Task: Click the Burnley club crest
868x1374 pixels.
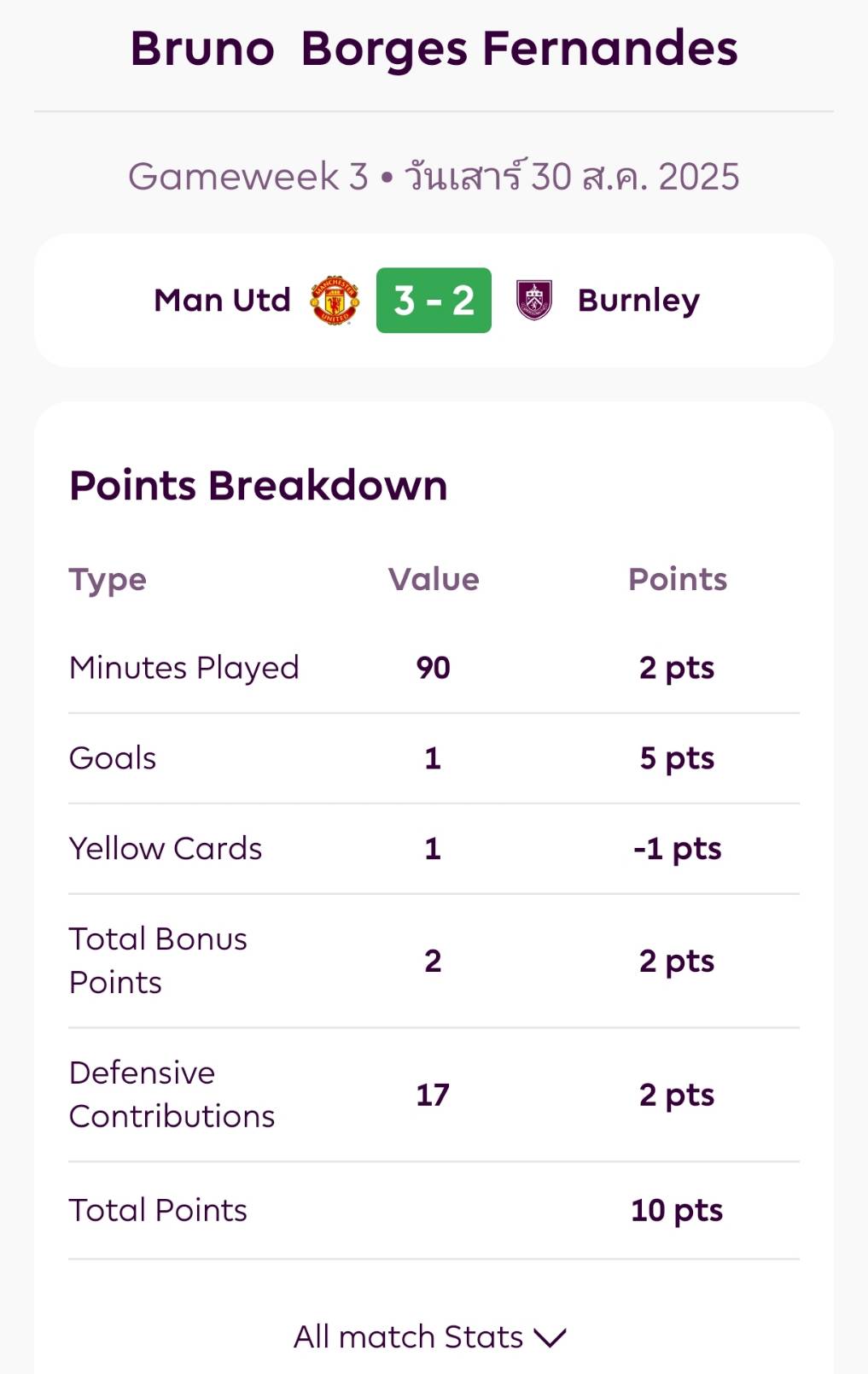Action: [534, 301]
